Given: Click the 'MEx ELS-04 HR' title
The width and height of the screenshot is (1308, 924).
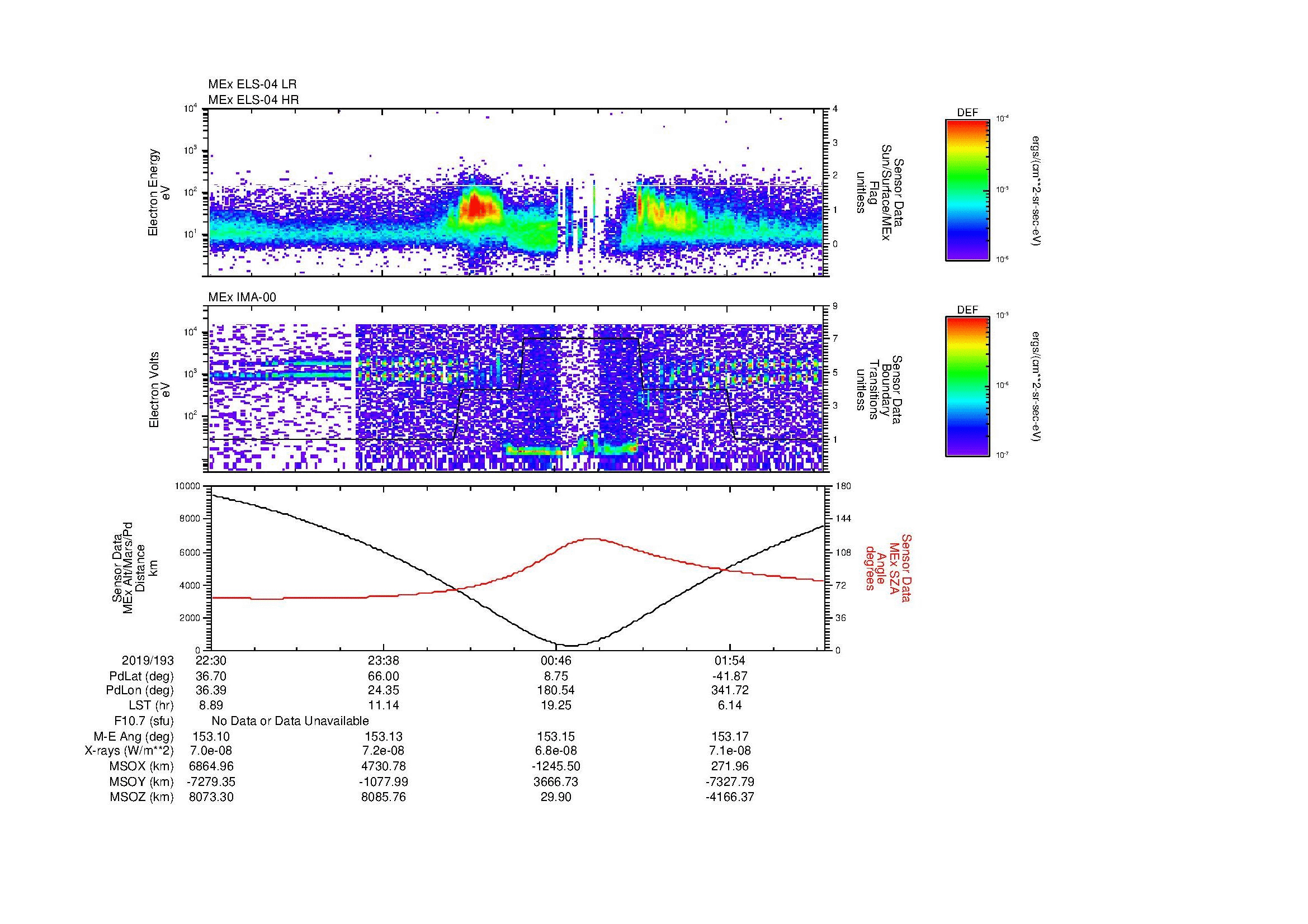Looking at the screenshot, I should click(x=253, y=100).
